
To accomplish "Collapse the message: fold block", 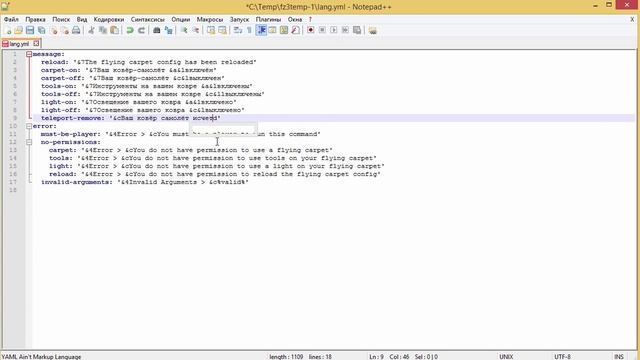I will [x=29, y=54].
